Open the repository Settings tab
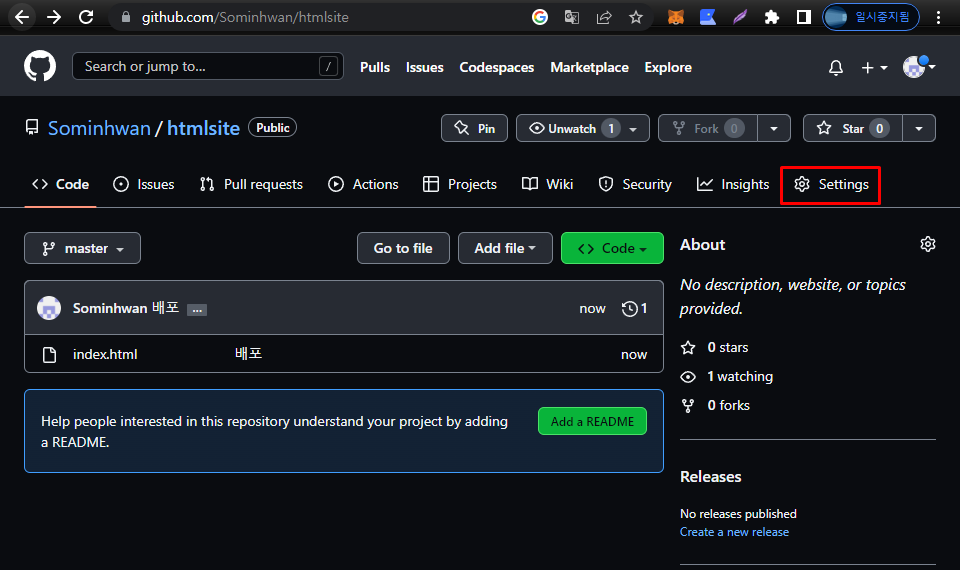Image resolution: width=960 pixels, height=570 pixels. point(831,184)
